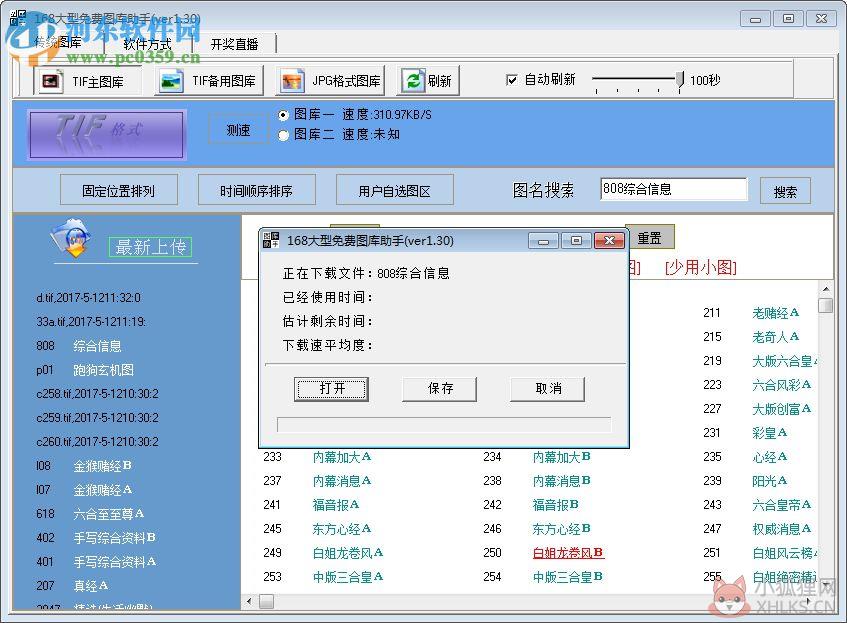Select d.tif 2017-5-12 entry
Viewport: 847px width, 623px height.
[x=88, y=298]
